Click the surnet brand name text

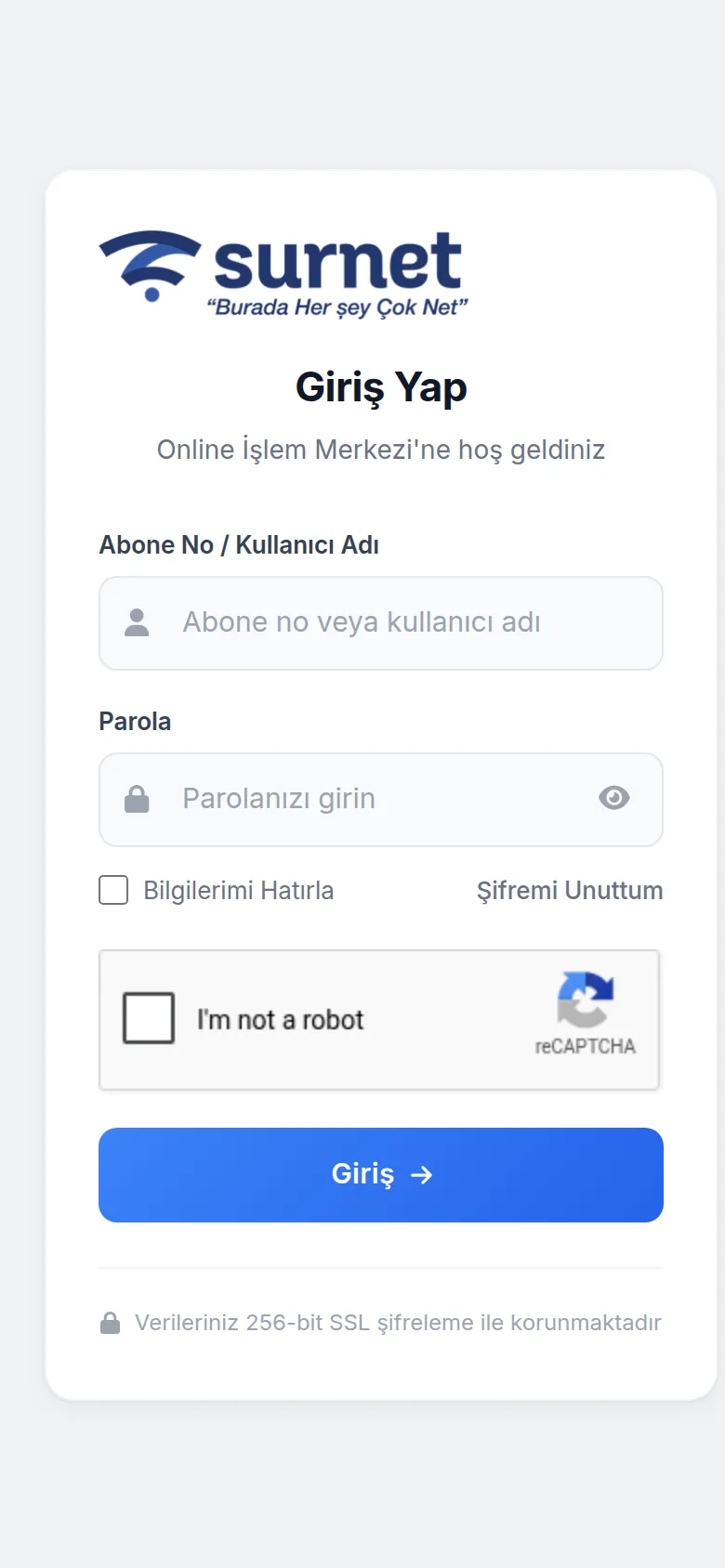point(337,261)
